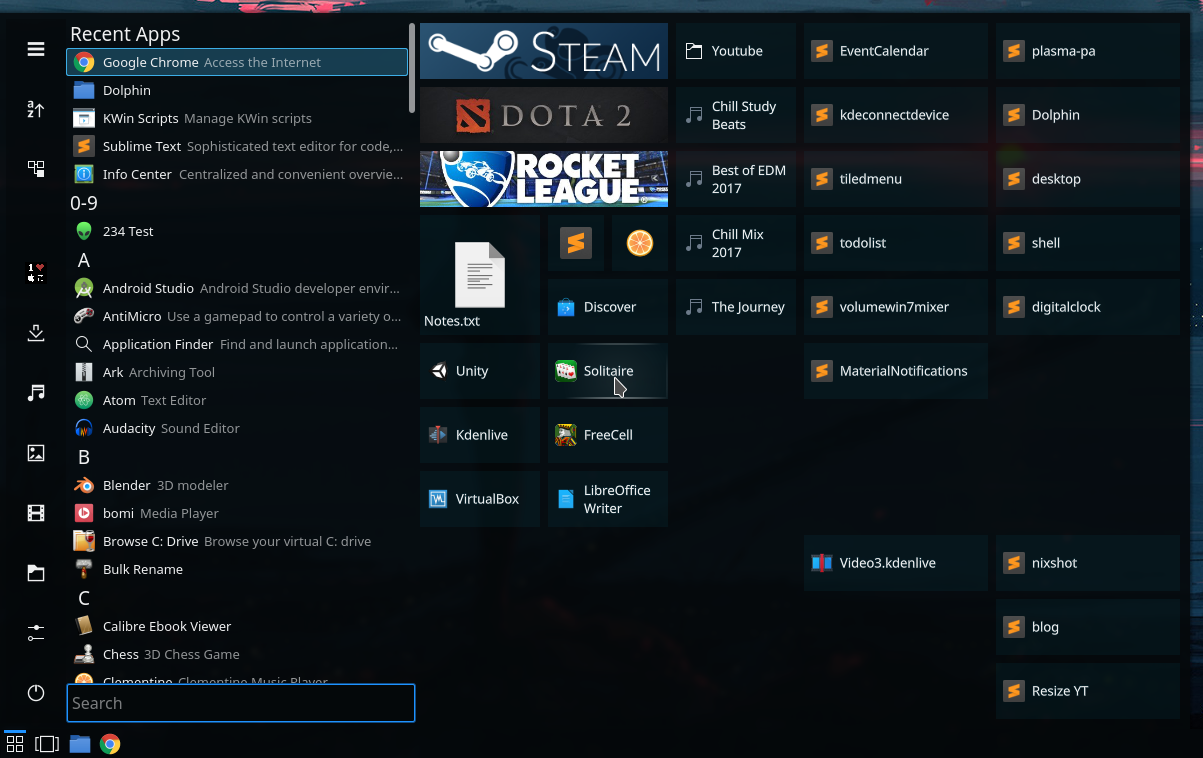Open the EventCalendar project tile

coord(896,51)
